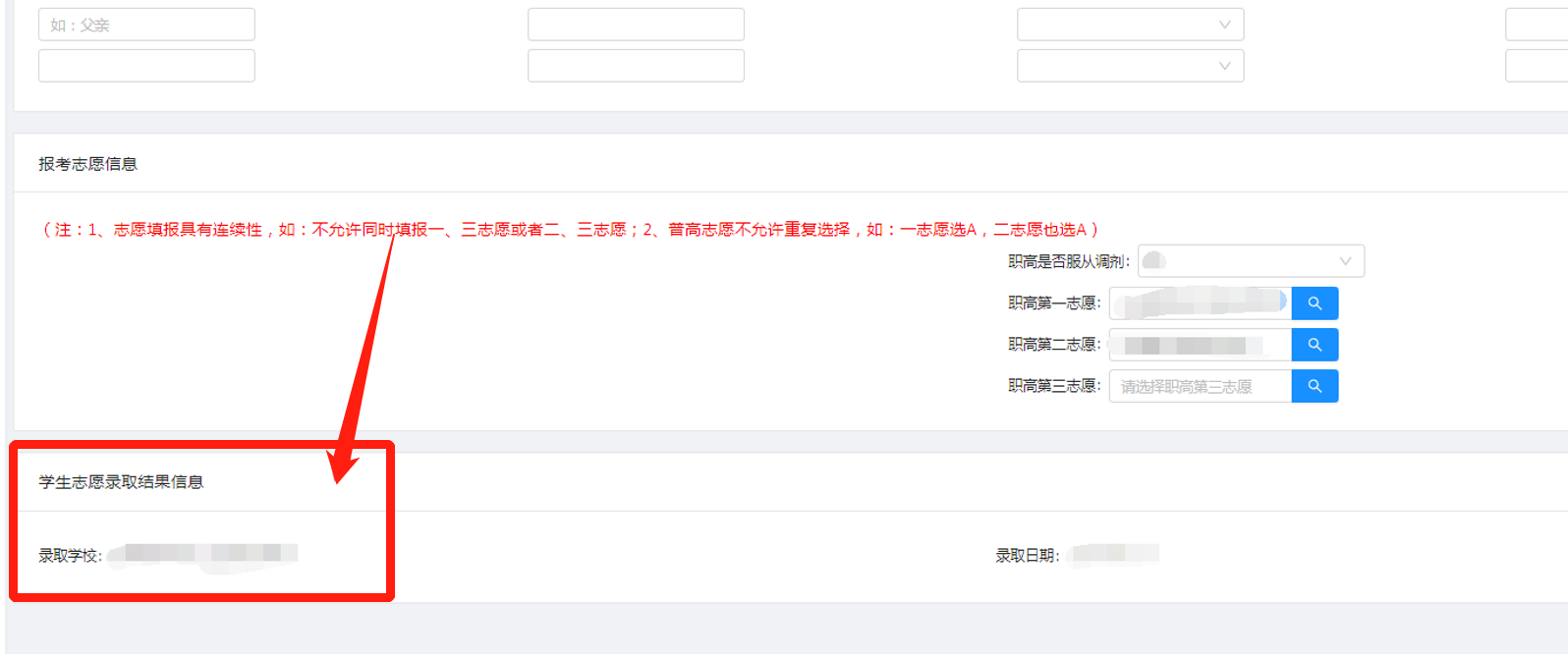
Task: Focus the 请选择职高第三志愿 input field
Action: click(1201, 386)
